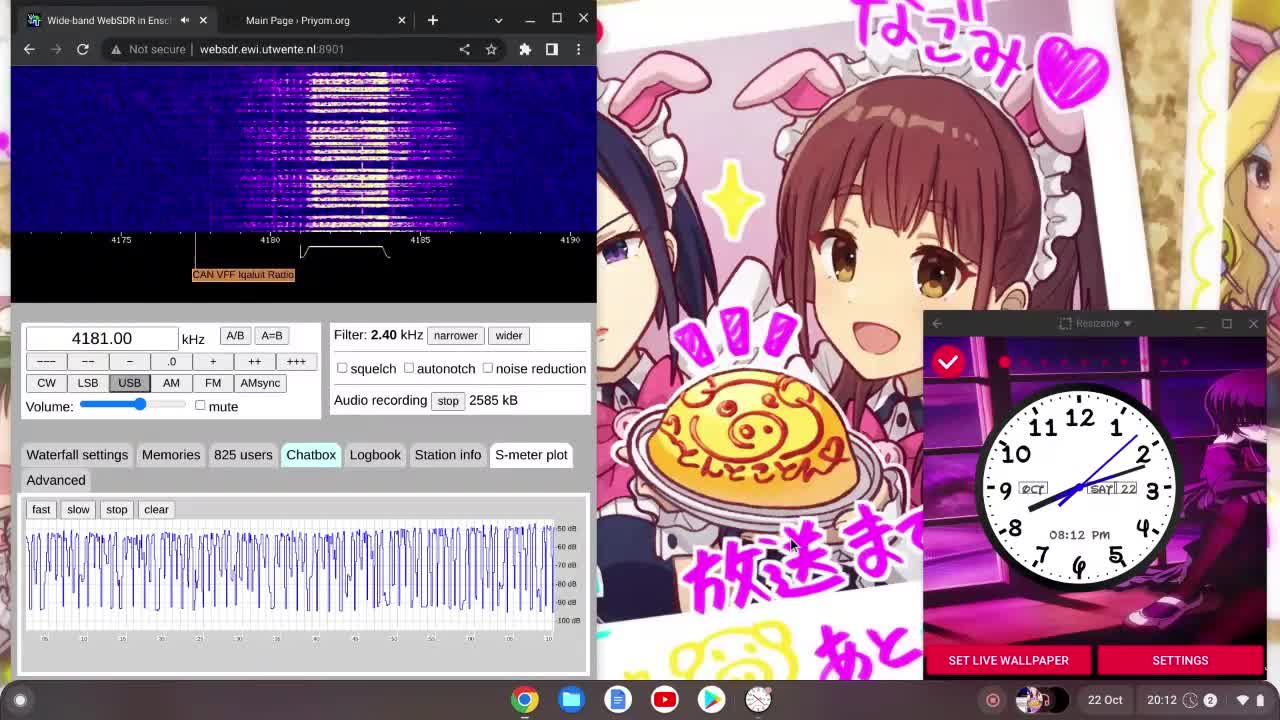Open the S-meter plot tab

[x=531, y=455]
